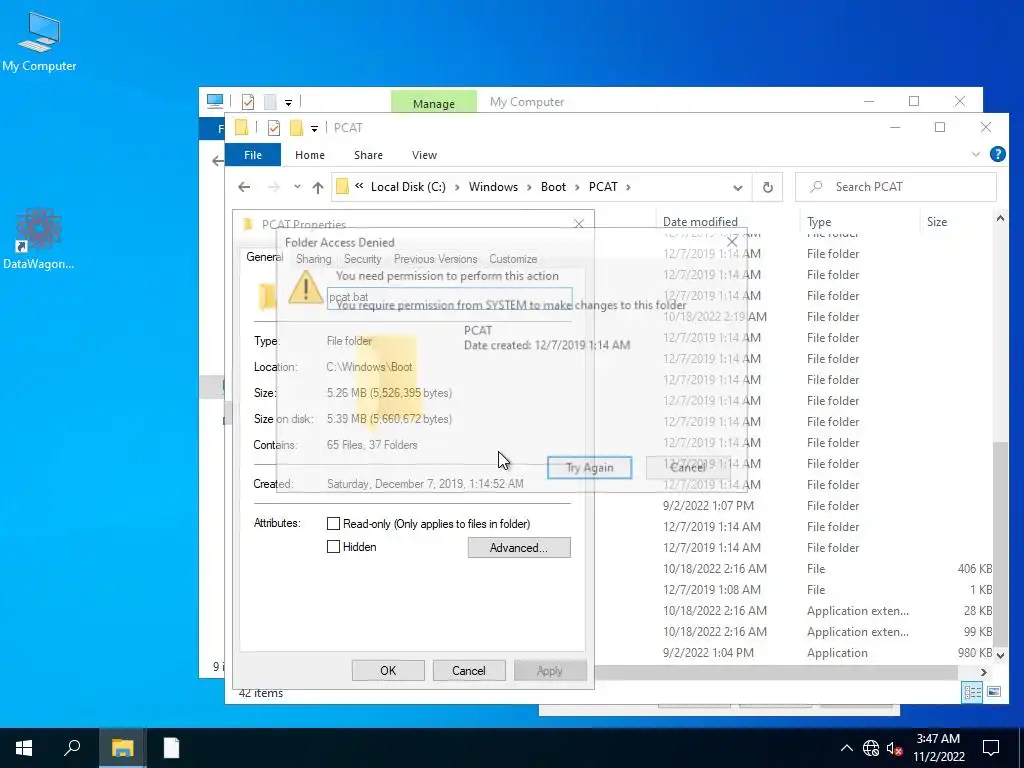
Task: Open taskbar search magnifier
Action: click(x=72, y=748)
